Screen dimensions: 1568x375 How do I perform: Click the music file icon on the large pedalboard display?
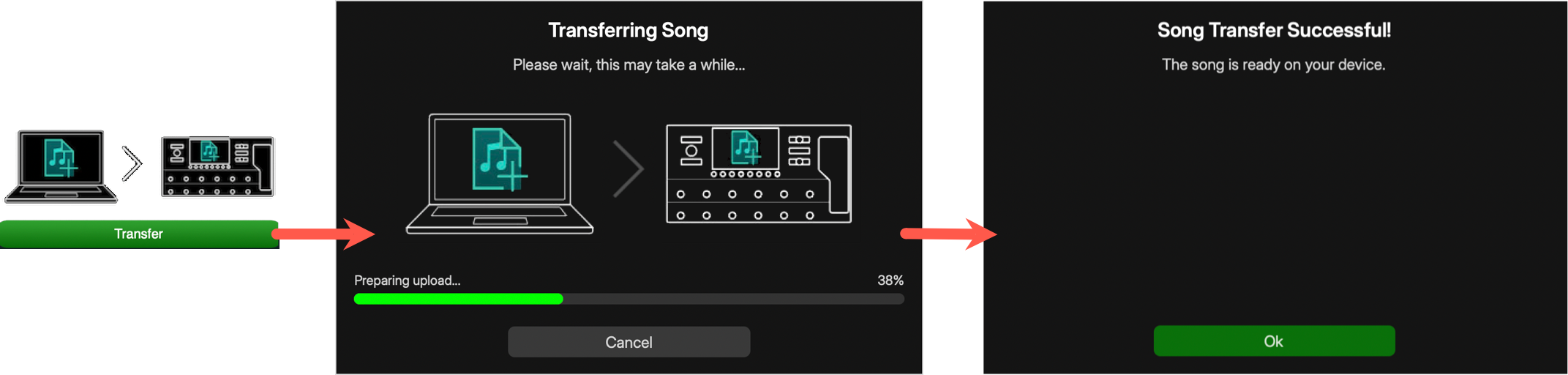[745, 148]
